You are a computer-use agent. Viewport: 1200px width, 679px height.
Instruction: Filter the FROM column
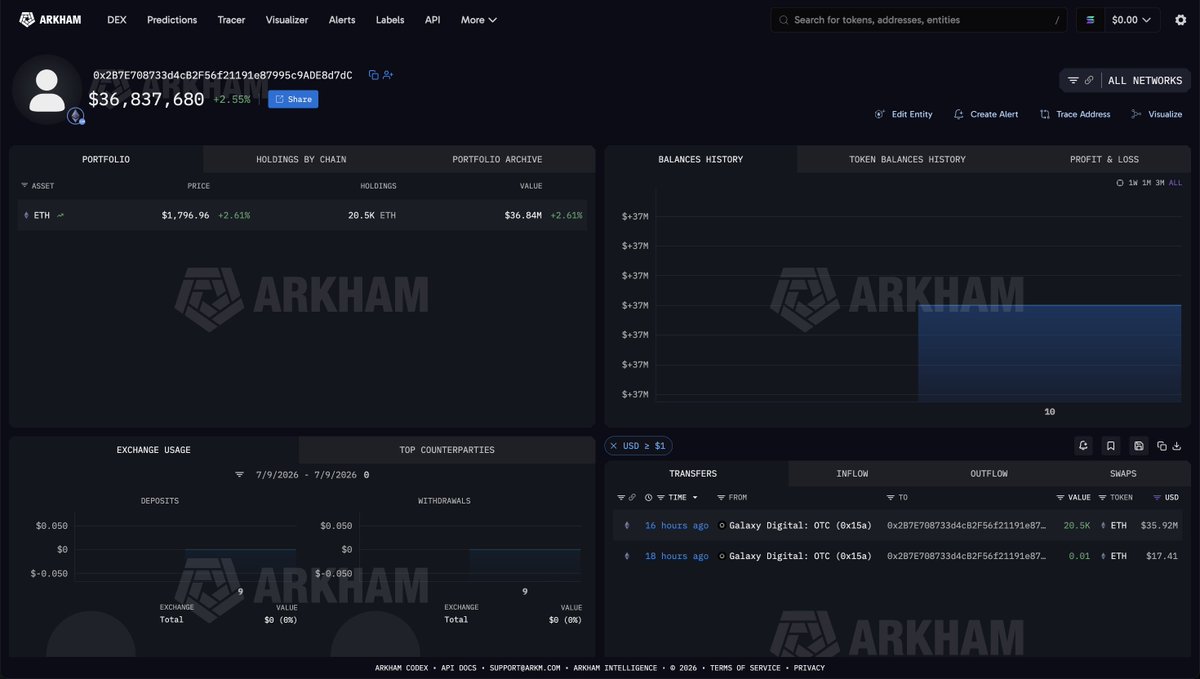coord(722,497)
